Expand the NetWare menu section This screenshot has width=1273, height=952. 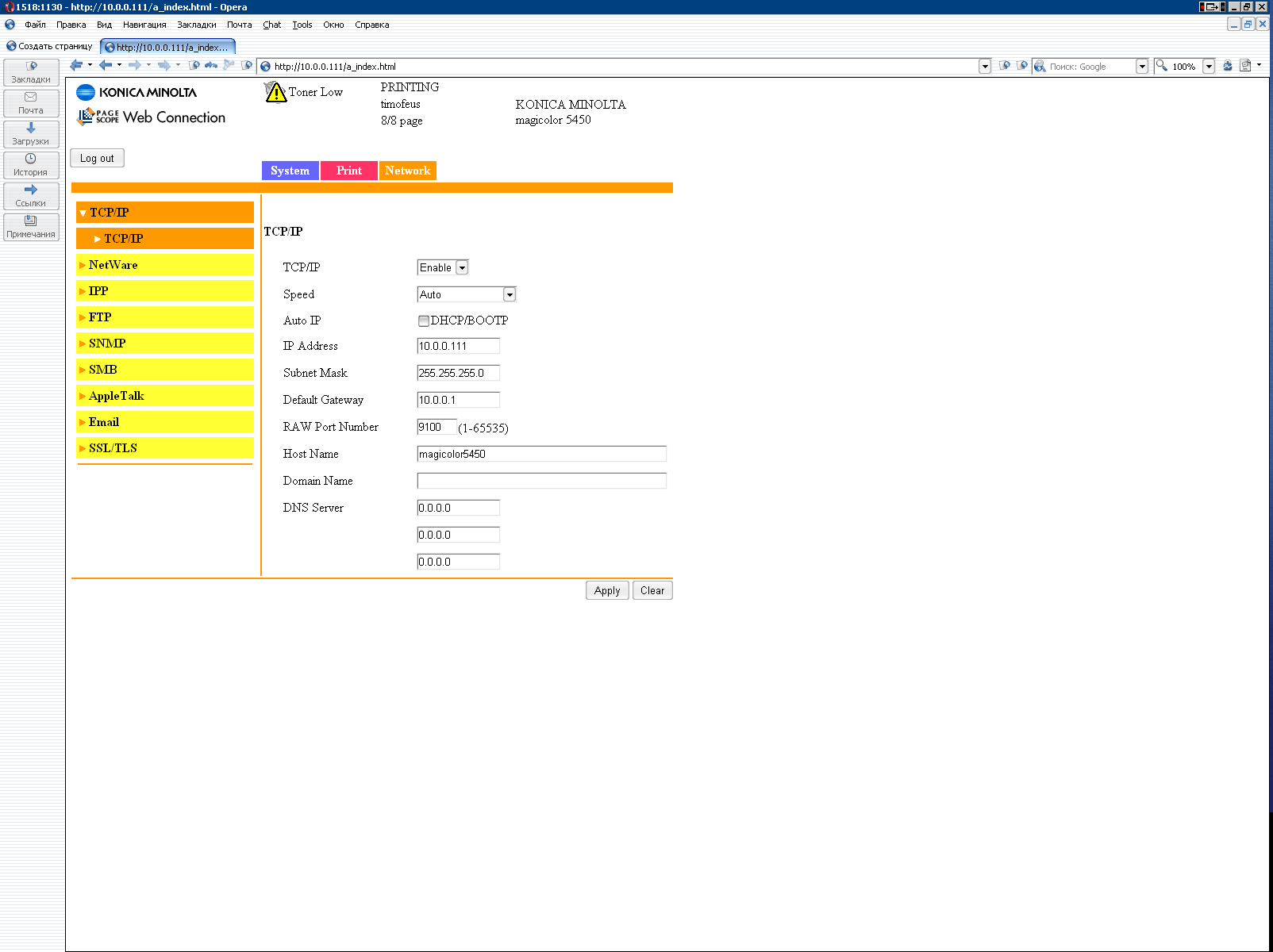(x=165, y=265)
